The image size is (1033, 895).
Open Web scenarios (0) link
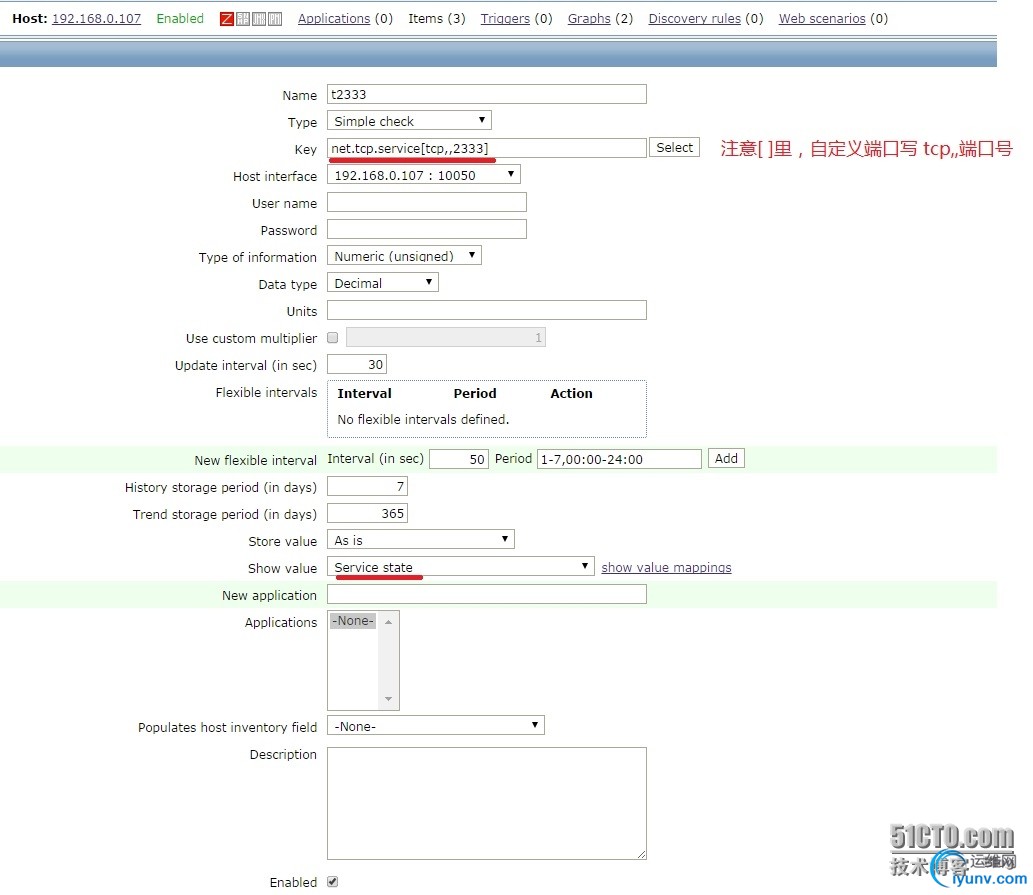822,18
